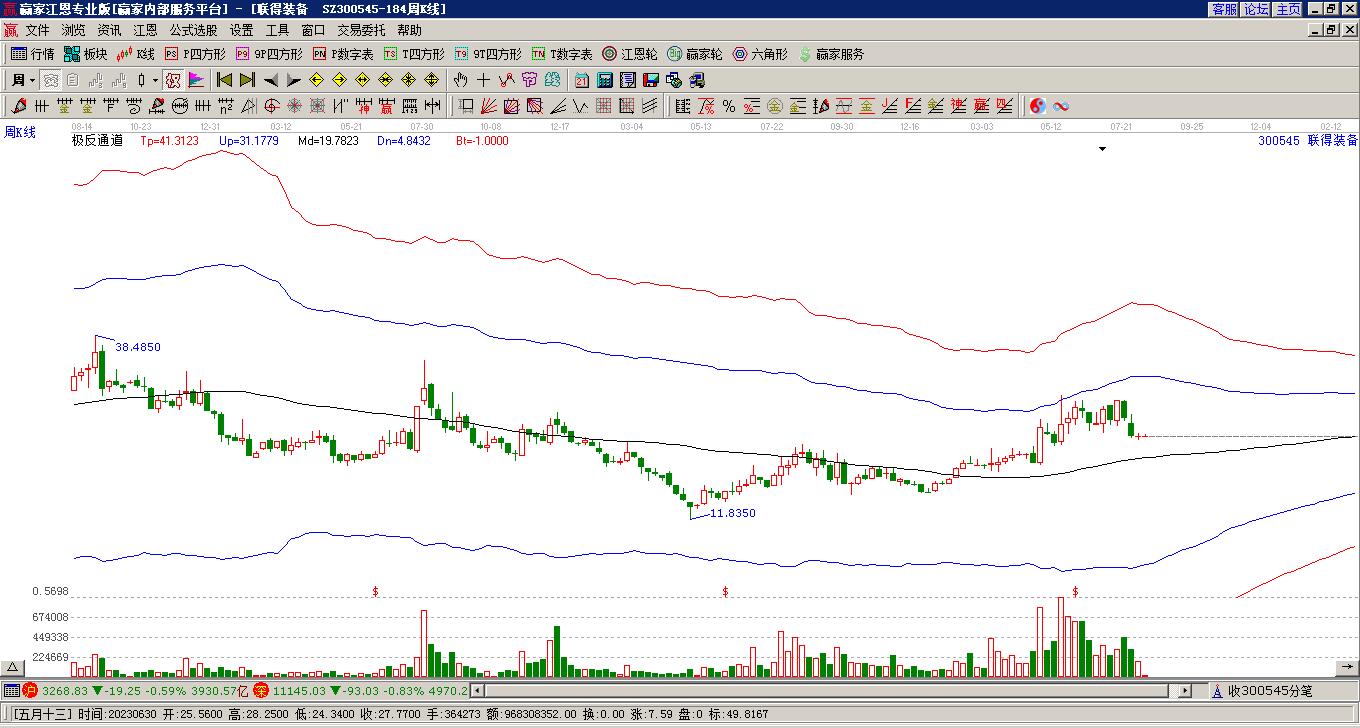The width and height of the screenshot is (1360, 728).
Task: Open the calendar icon showing 21
Action: click(581, 80)
